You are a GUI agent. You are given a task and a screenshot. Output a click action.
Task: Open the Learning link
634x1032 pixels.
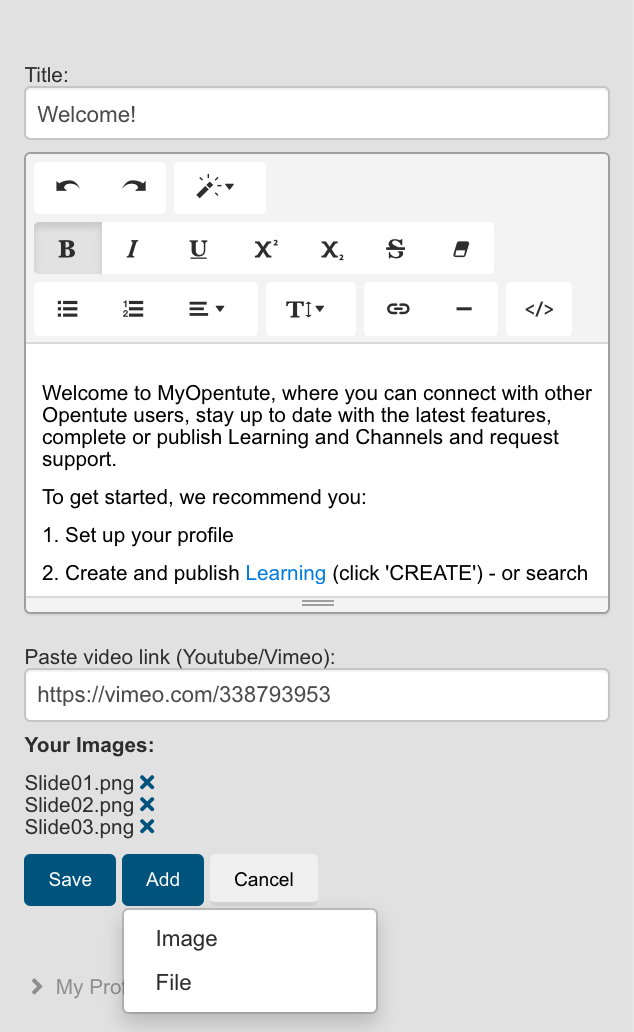287,573
